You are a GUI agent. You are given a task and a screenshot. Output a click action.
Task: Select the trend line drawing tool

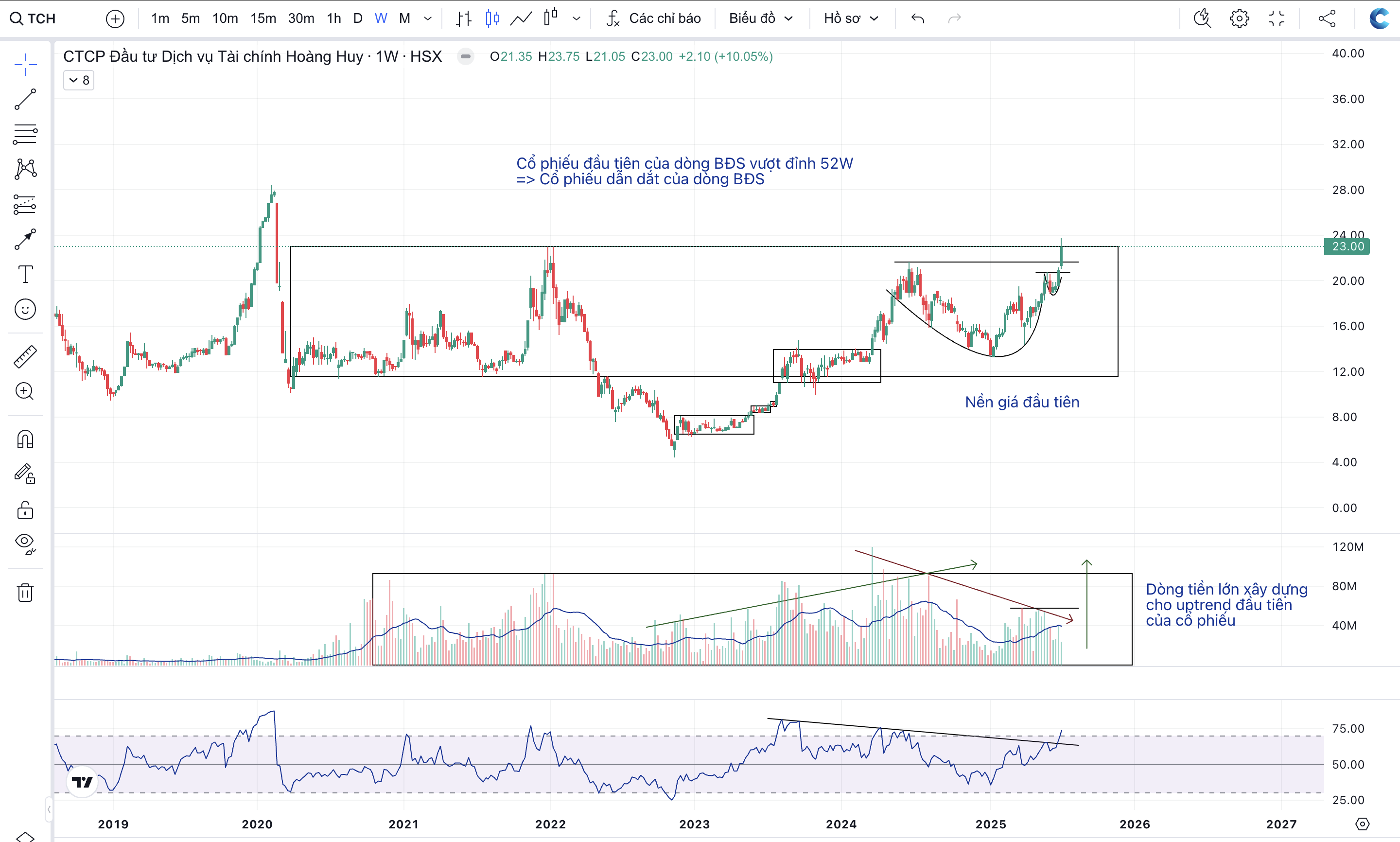pos(25,99)
